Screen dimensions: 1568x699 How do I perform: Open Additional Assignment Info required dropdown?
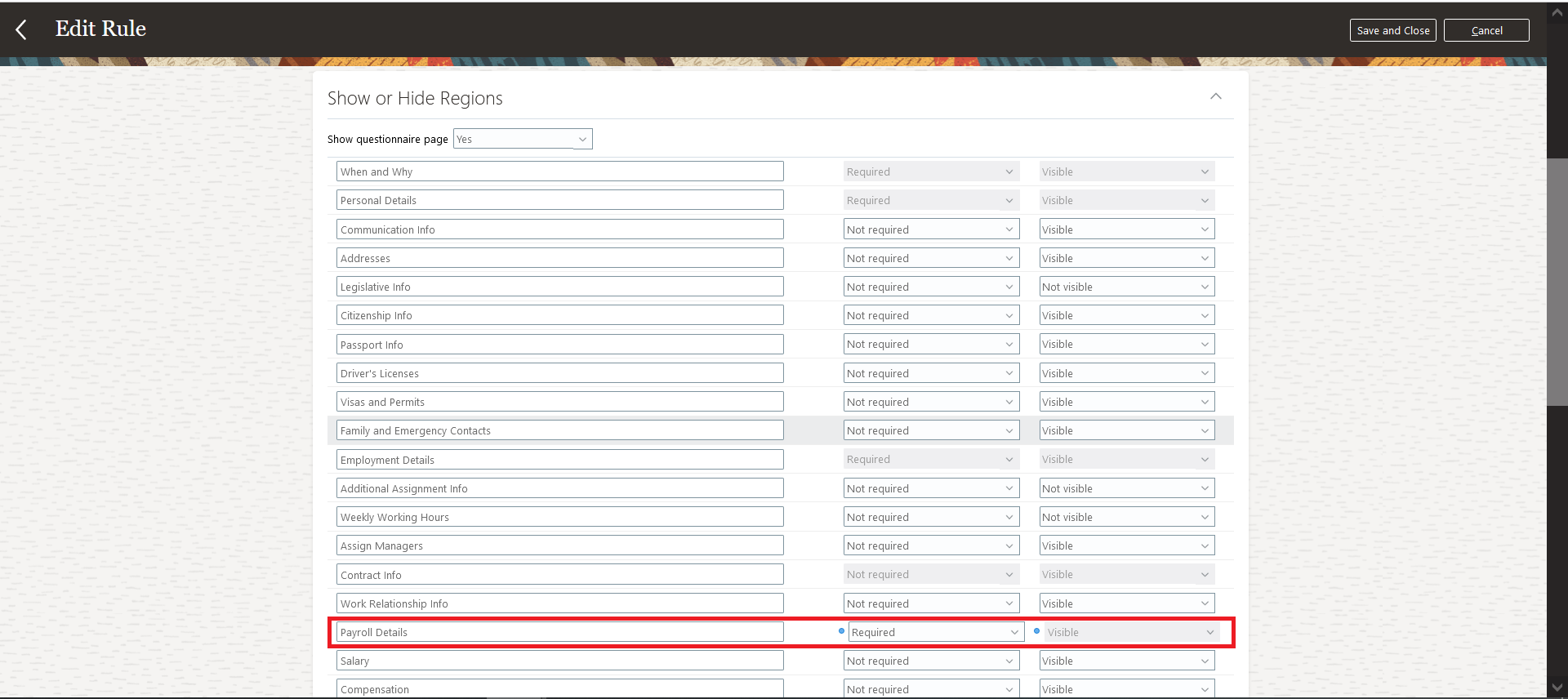tap(931, 488)
